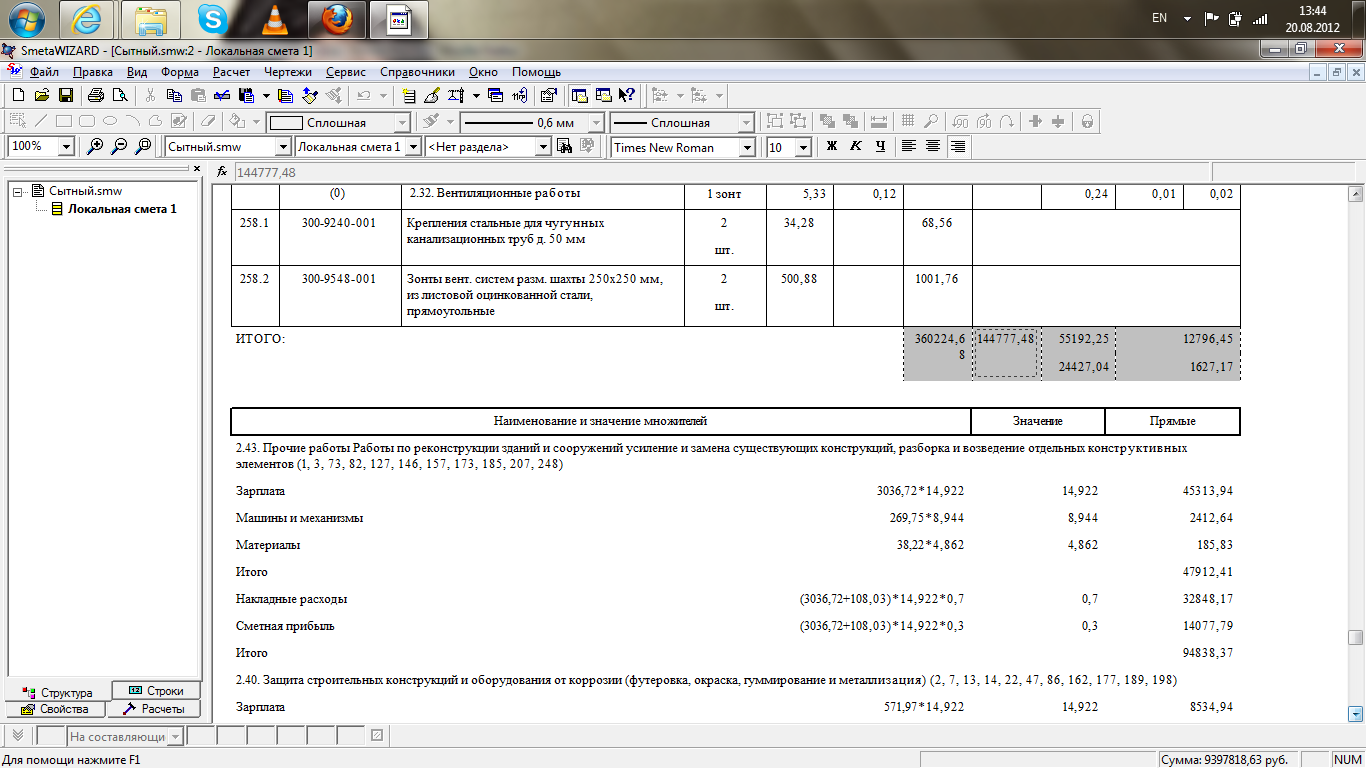This screenshot has height=768, width=1366.
Task: Print the estimate with the printer icon
Action: pos(96,96)
